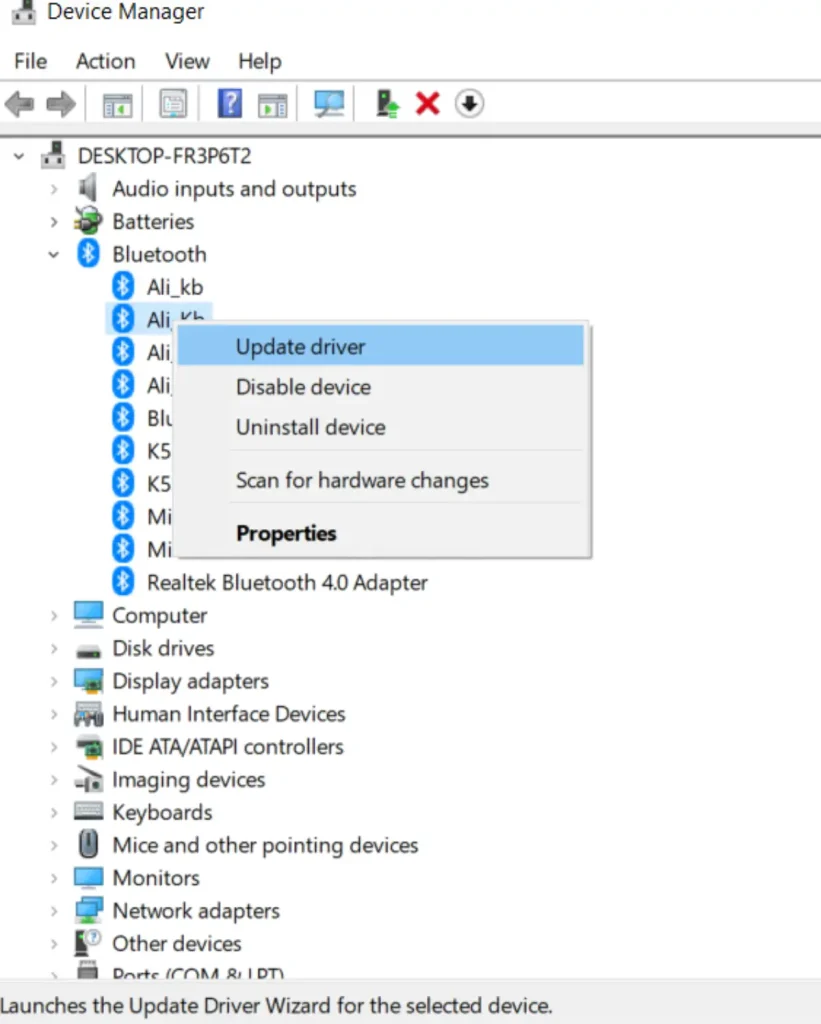
Task: Open the Action menu
Action: click(105, 61)
